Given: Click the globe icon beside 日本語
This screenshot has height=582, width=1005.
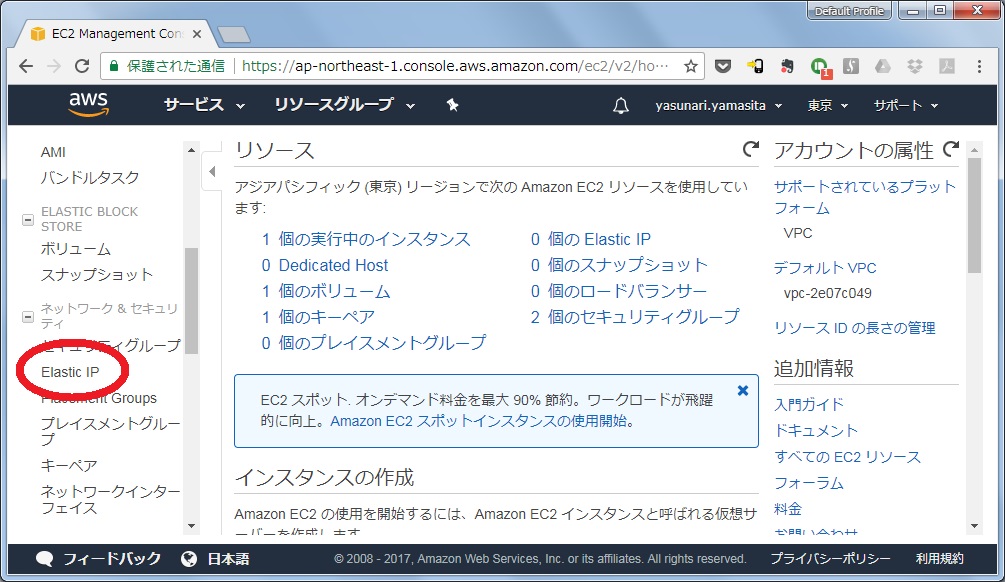Looking at the screenshot, I should (x=188, y=559).
